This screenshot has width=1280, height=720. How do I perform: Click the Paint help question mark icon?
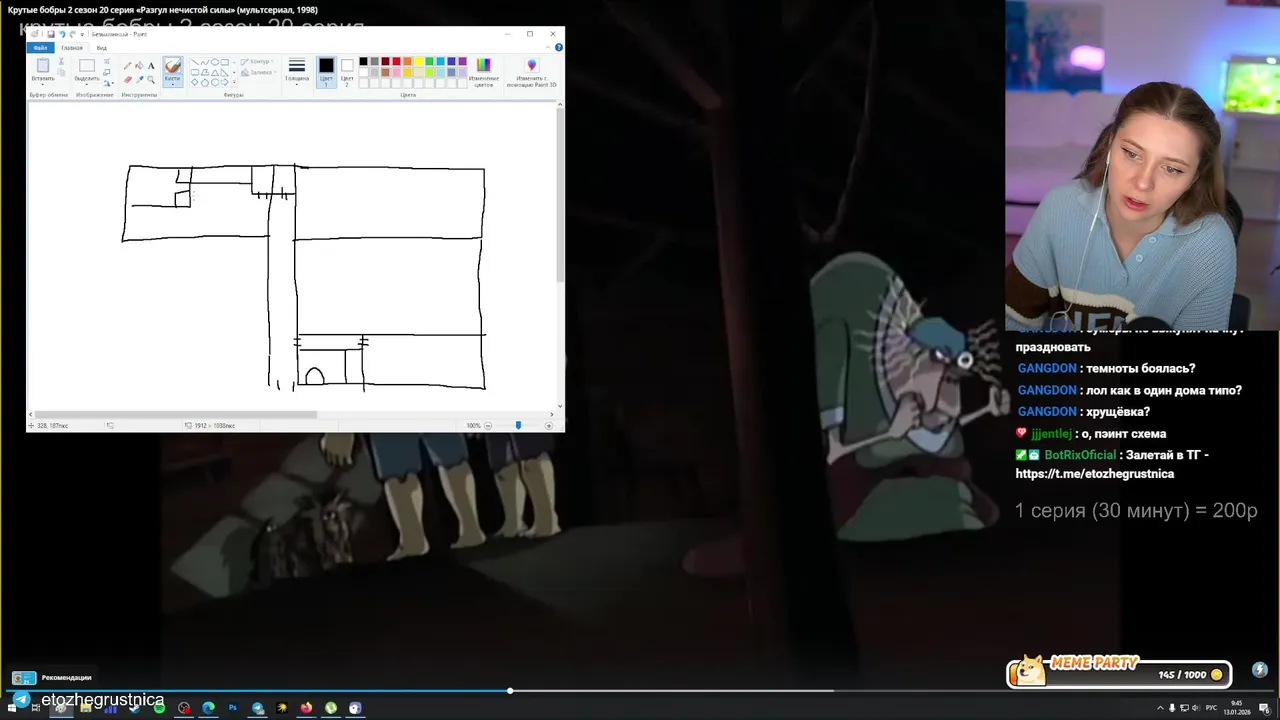[559, 47]
